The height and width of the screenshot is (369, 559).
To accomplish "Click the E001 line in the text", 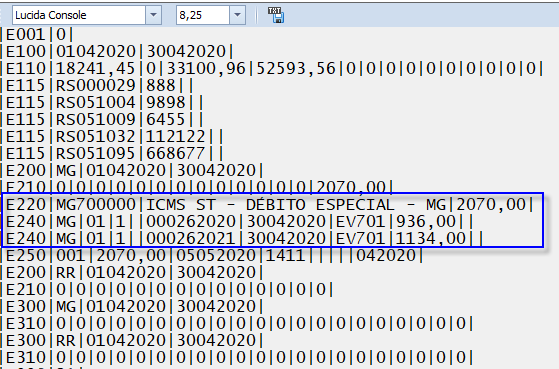I will click(37, 35).
